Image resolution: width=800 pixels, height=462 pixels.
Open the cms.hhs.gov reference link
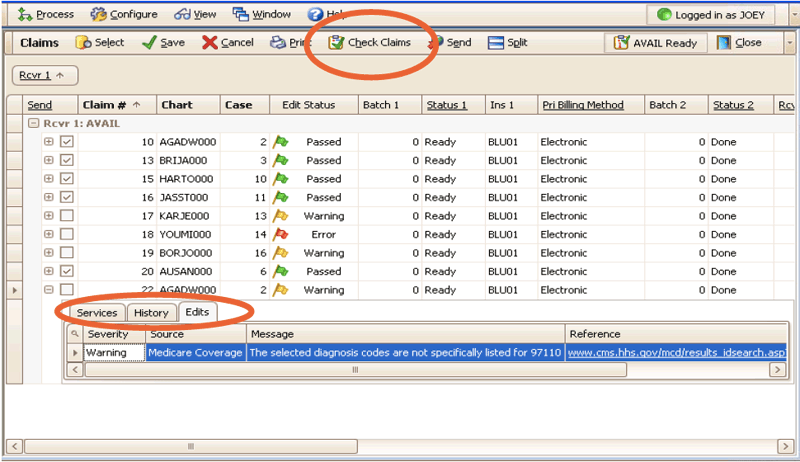tap(677, 352)
